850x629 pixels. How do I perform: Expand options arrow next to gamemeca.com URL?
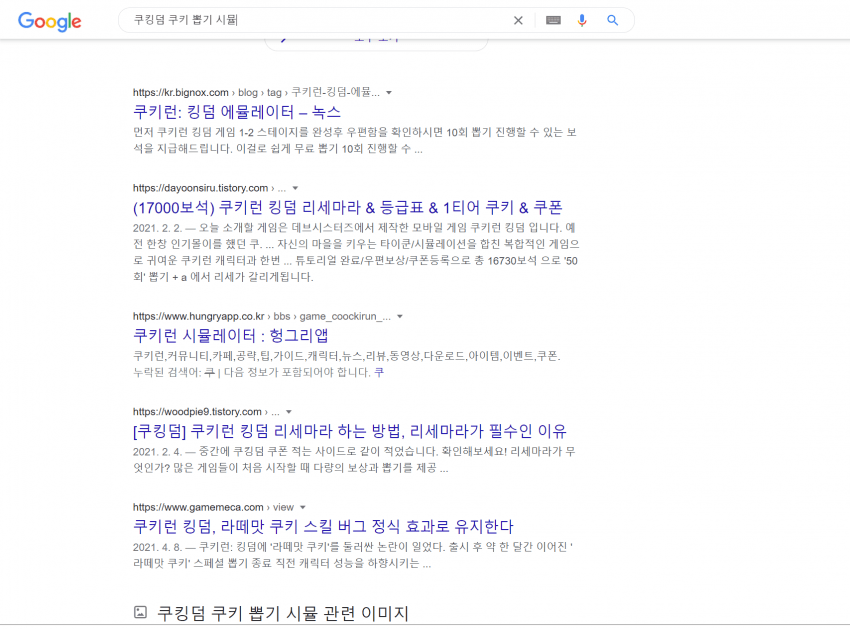click(x=303, y=508)
